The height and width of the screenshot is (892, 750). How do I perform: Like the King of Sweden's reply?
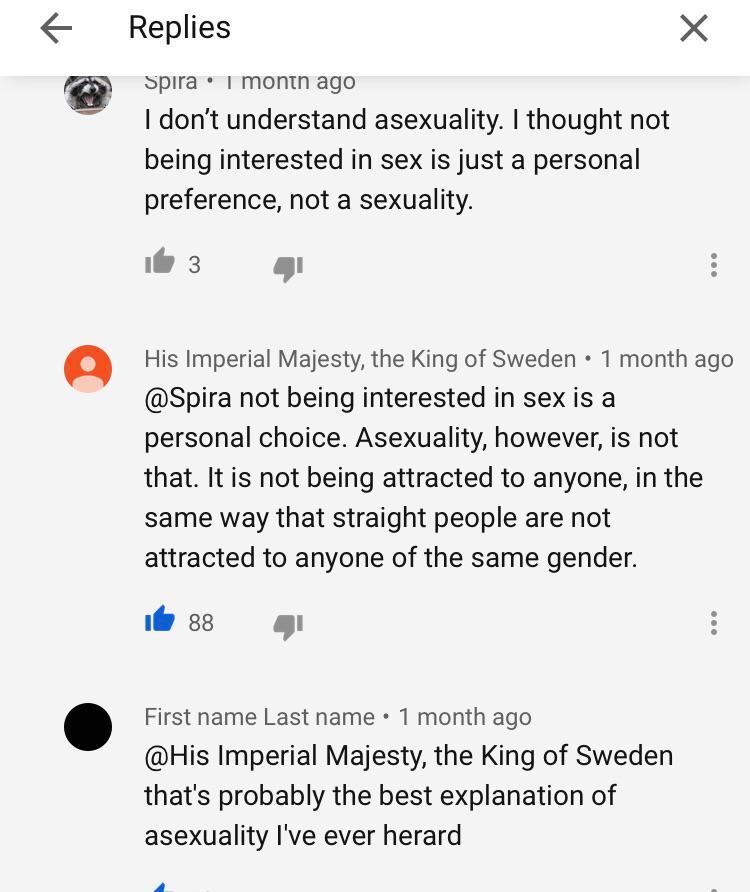(160, 621)
